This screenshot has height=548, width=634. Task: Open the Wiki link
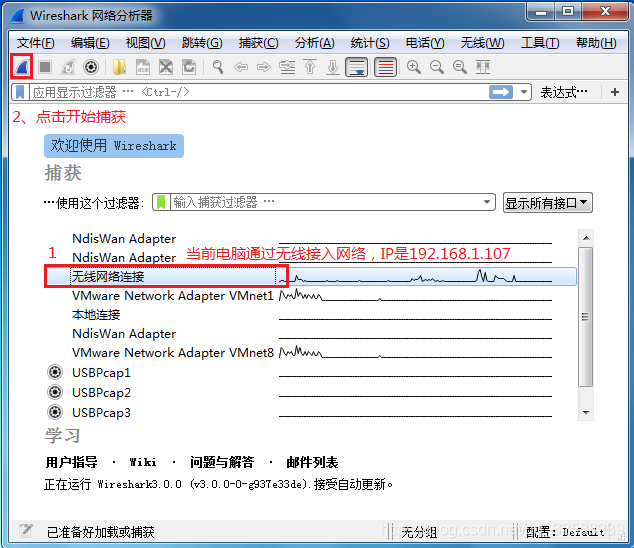point(143,462)
